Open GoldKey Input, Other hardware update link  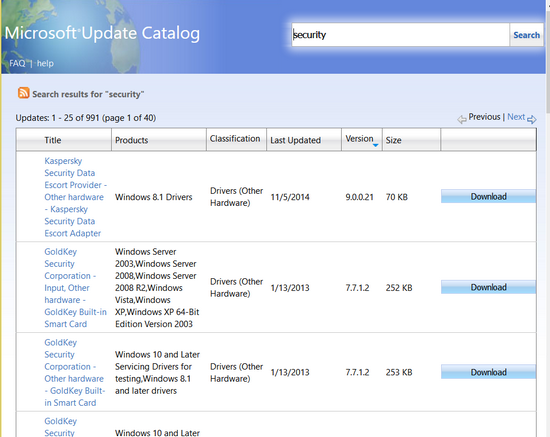pos(75,288)
